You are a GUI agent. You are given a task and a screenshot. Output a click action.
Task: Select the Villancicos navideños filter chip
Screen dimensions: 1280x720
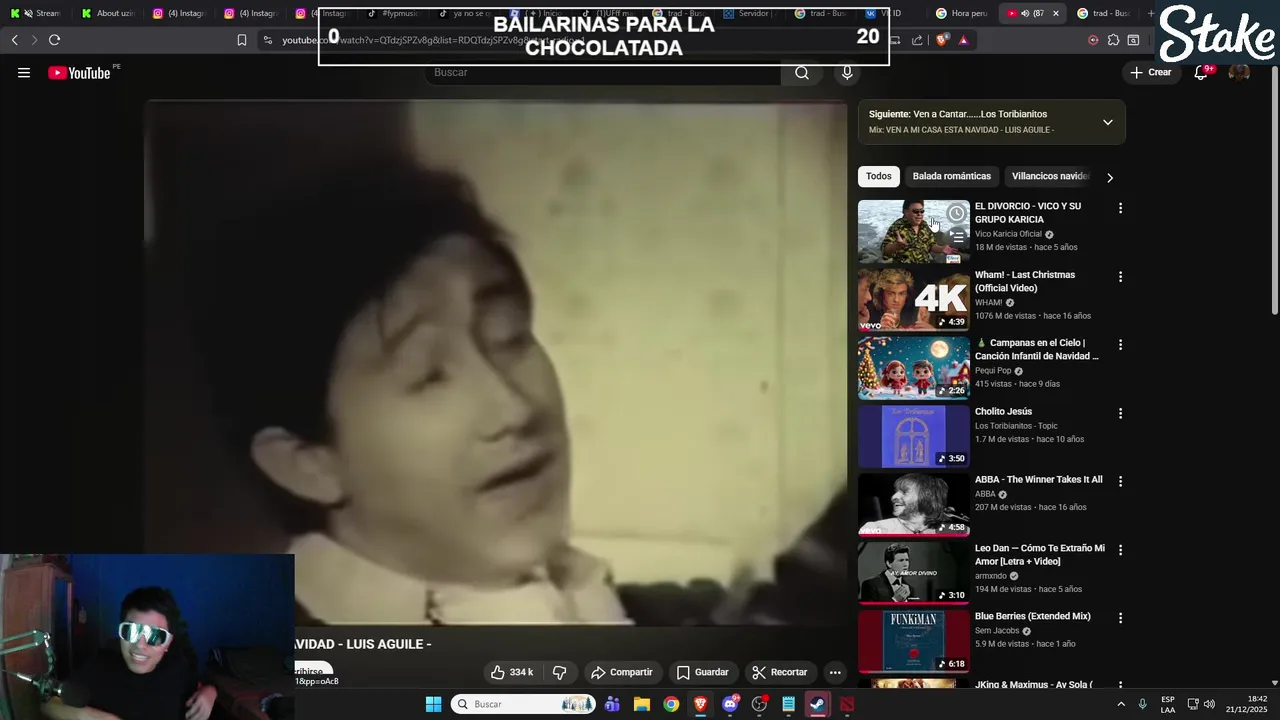(1049, 176)
